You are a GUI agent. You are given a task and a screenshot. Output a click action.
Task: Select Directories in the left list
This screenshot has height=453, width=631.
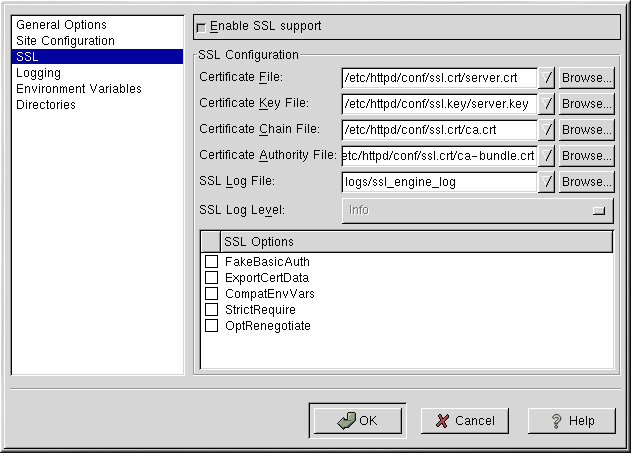point(46,105)
